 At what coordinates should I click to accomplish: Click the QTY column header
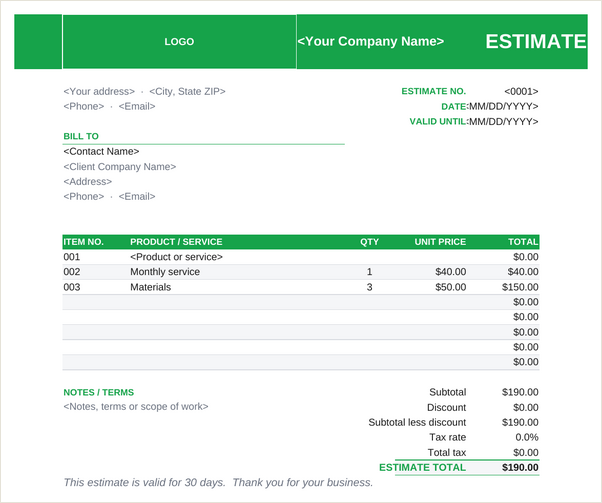[369, 242]
